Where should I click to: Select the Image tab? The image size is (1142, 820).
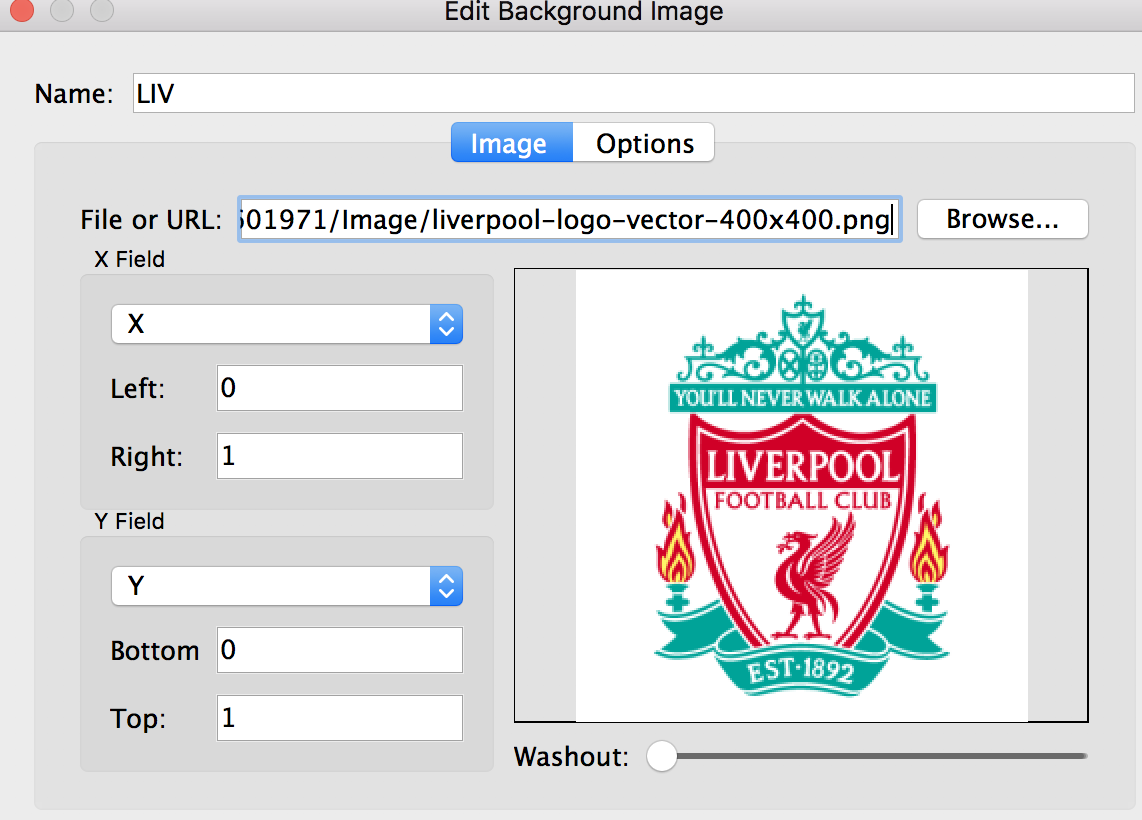509,143
